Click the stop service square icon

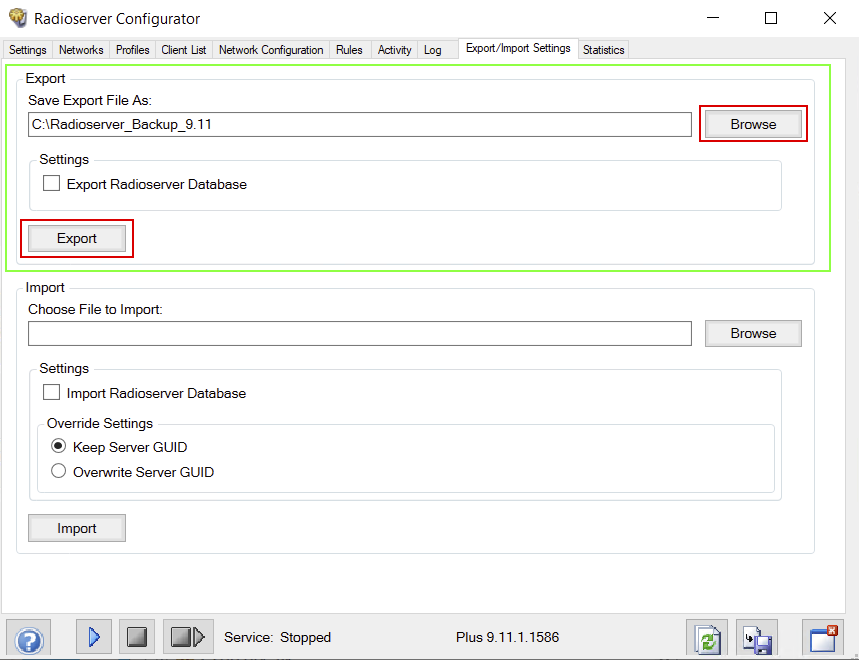(x=136, y=637)
